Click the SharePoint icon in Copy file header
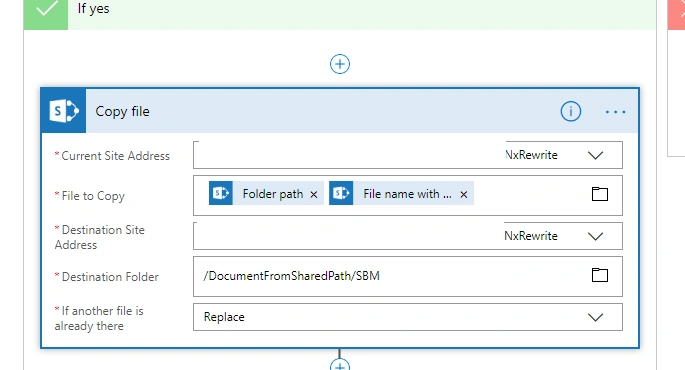The height and width of the screenshot is (370, 685). pos(63,111)
